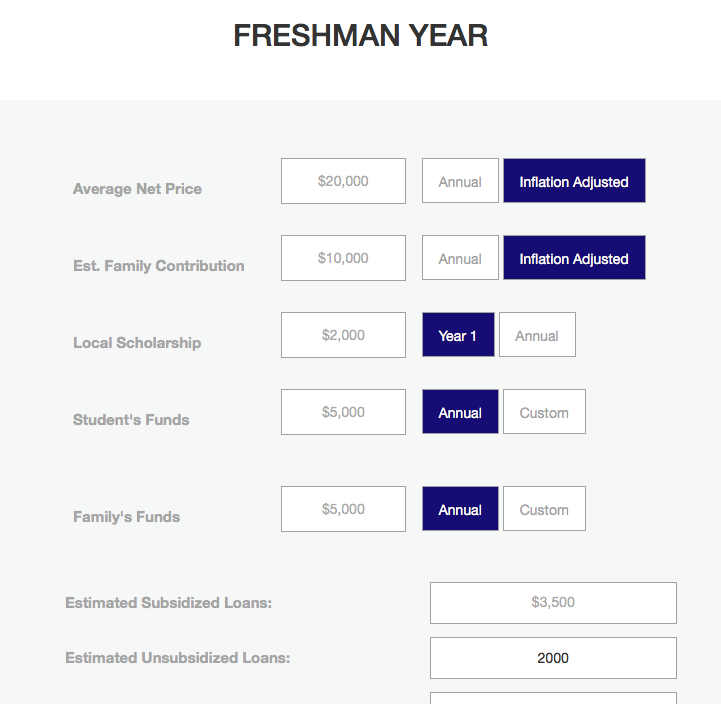Select Annual for Family's Funds

pos(460,509)
